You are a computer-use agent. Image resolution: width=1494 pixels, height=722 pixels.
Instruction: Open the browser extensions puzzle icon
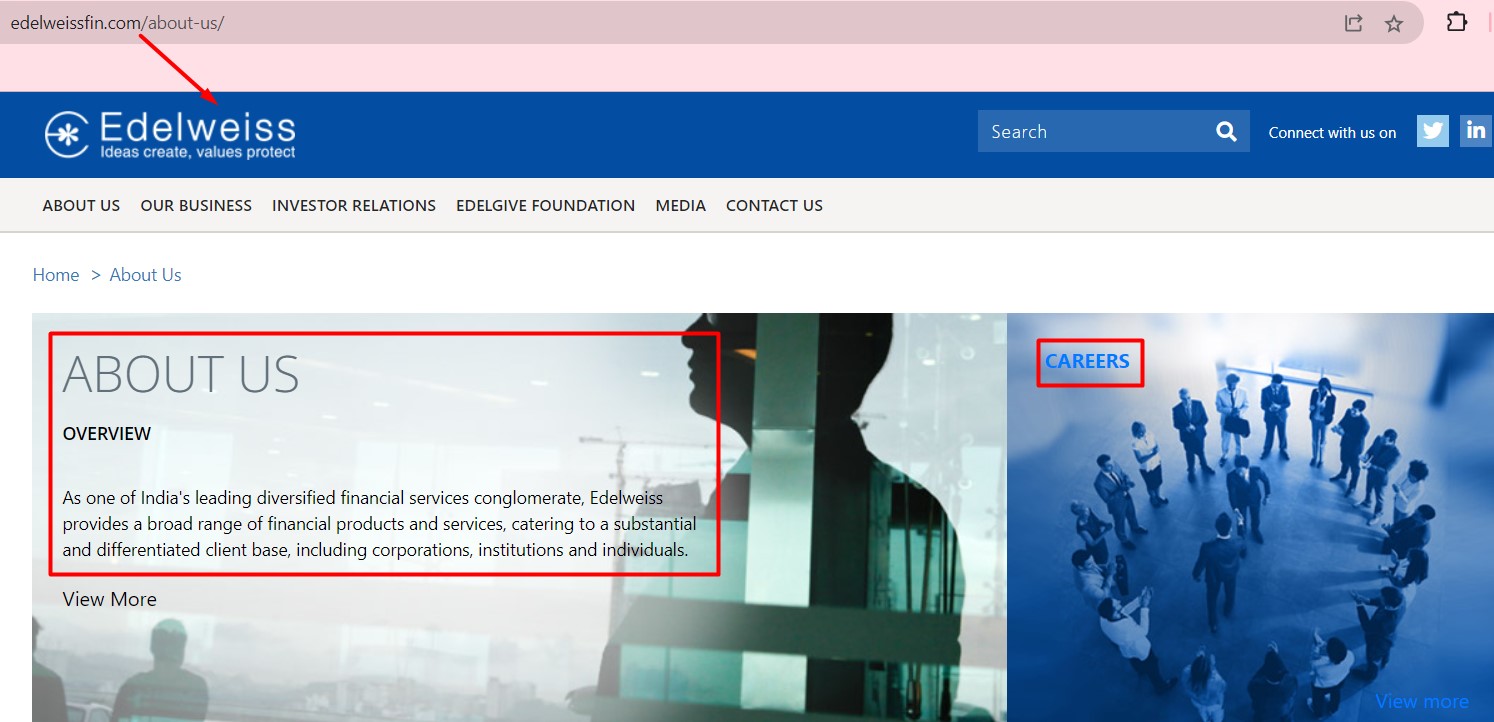(1457, 22)
